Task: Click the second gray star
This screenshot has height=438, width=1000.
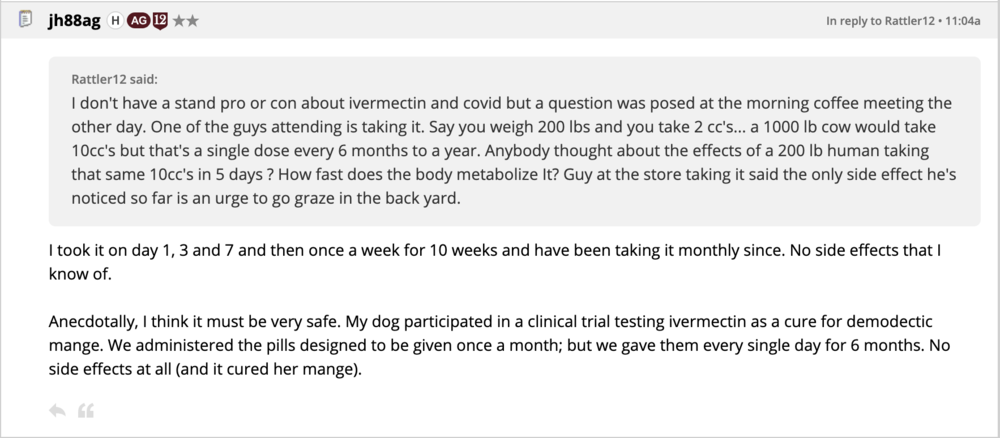Action: pos(191,21)
